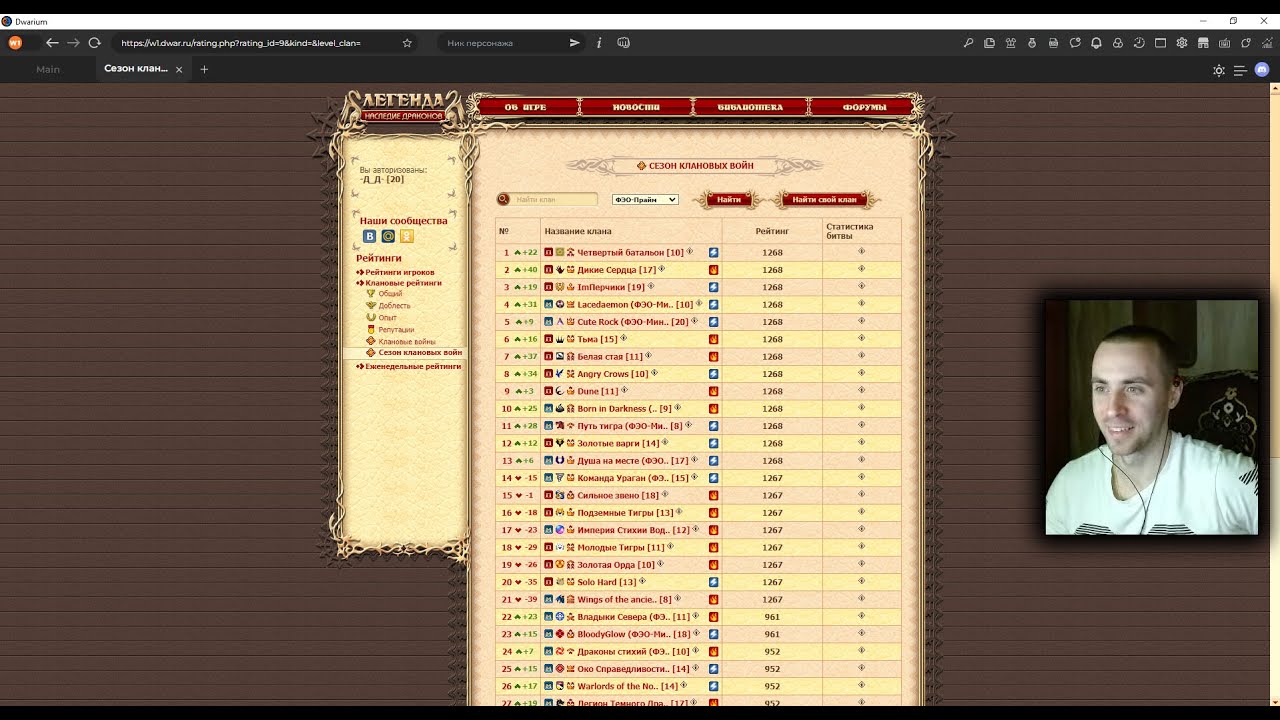
Task: Click the magnifier icon beside clan search
Action: pyautogui.click(x=504, y=199)
